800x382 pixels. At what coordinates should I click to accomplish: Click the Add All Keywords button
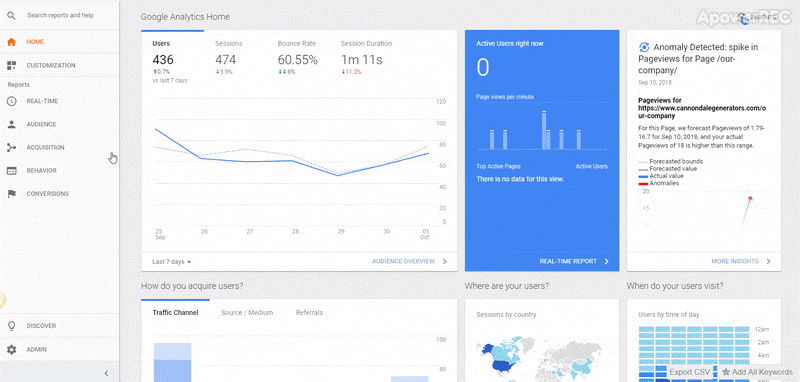click(757, 372)
